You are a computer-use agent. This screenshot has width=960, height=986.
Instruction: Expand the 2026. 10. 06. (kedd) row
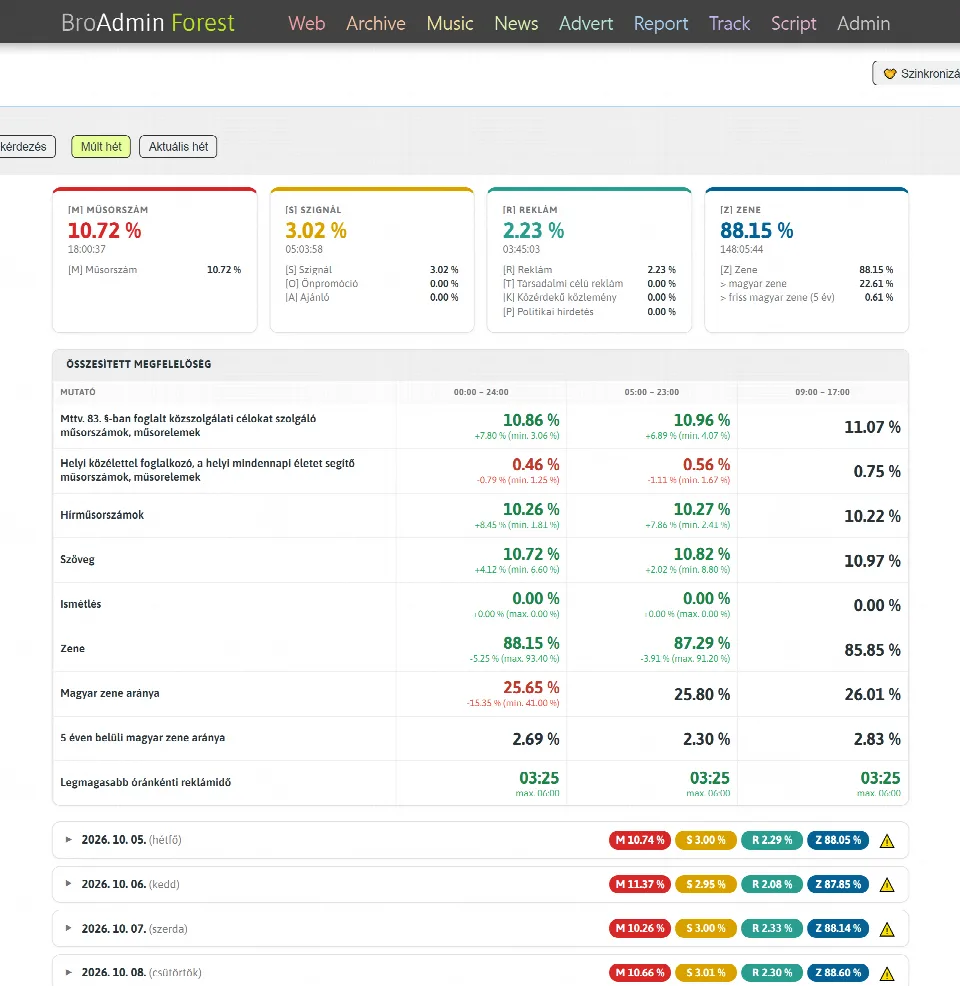[x=69, y=884]
